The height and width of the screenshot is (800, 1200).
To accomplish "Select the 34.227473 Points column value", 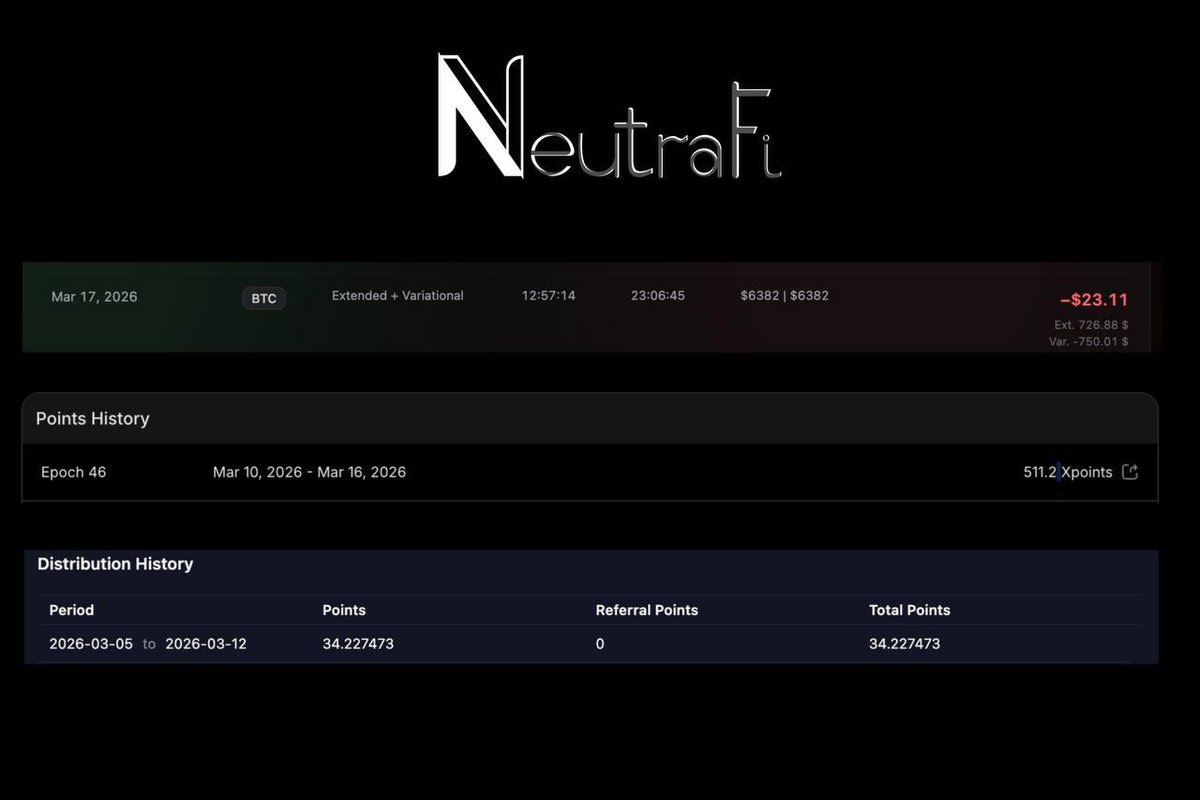I will pyautogui.click(x=358, y=644).
